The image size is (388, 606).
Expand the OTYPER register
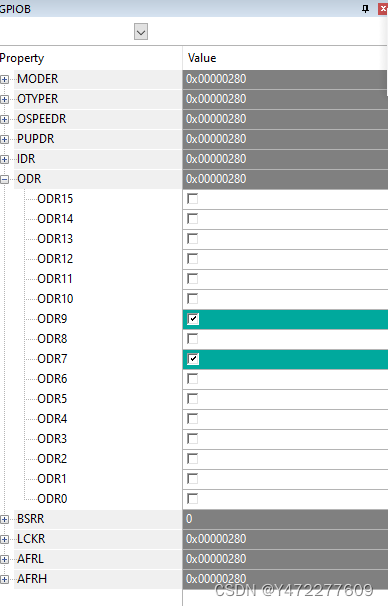coord(5,99)
